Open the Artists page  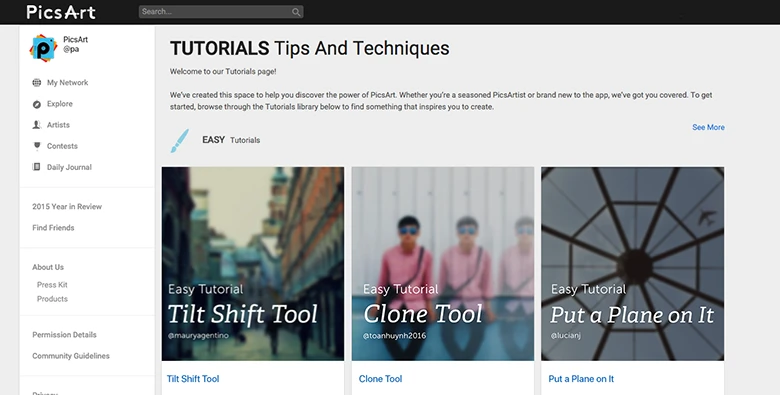(58, 125)
